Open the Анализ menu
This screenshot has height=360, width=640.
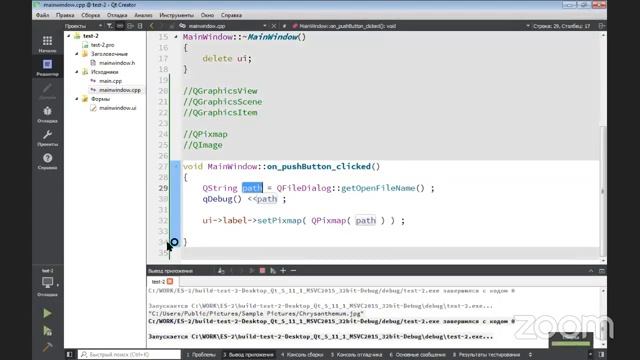[143, 15]
